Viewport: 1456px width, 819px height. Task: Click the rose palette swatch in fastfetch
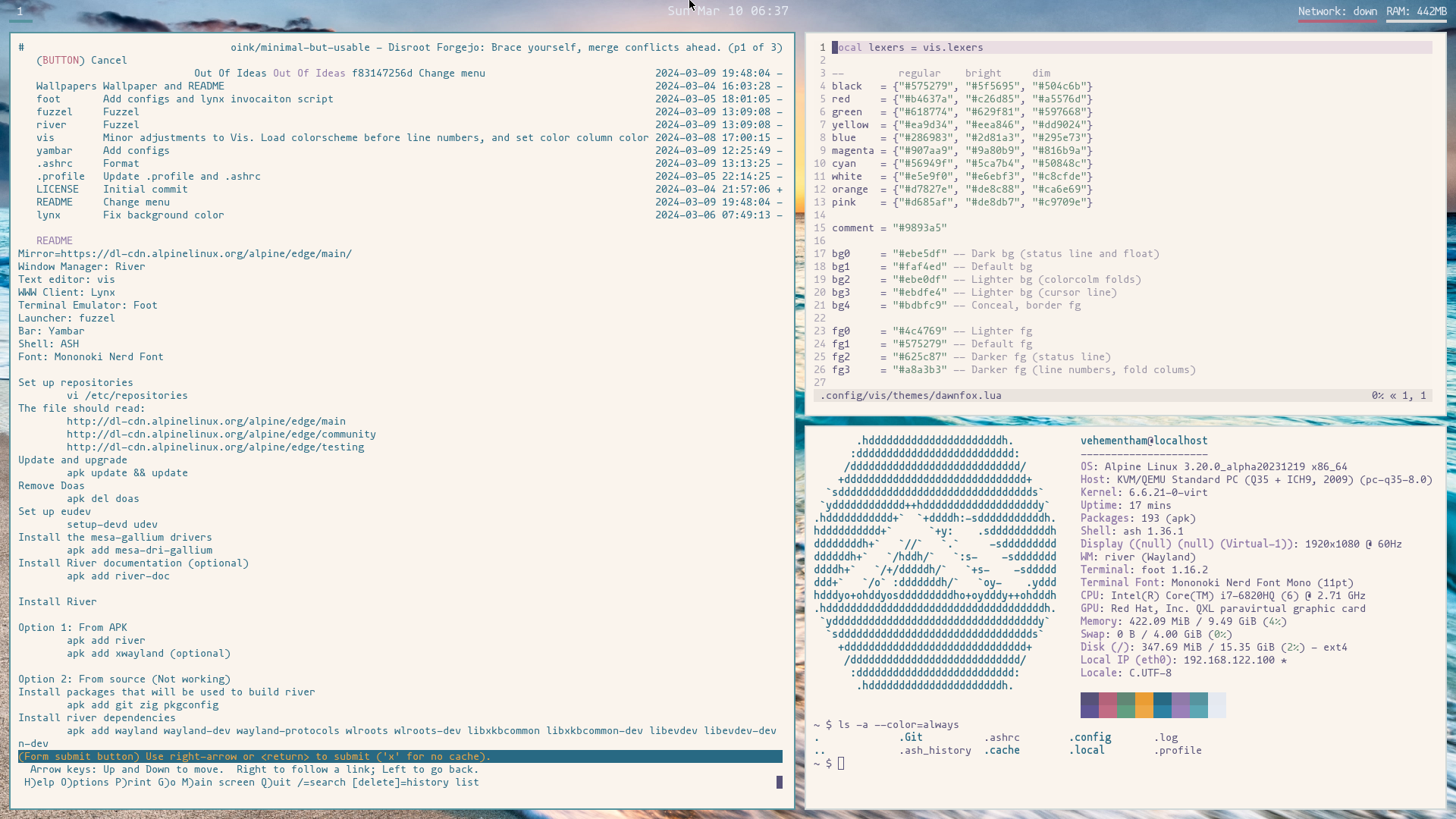1108,705
